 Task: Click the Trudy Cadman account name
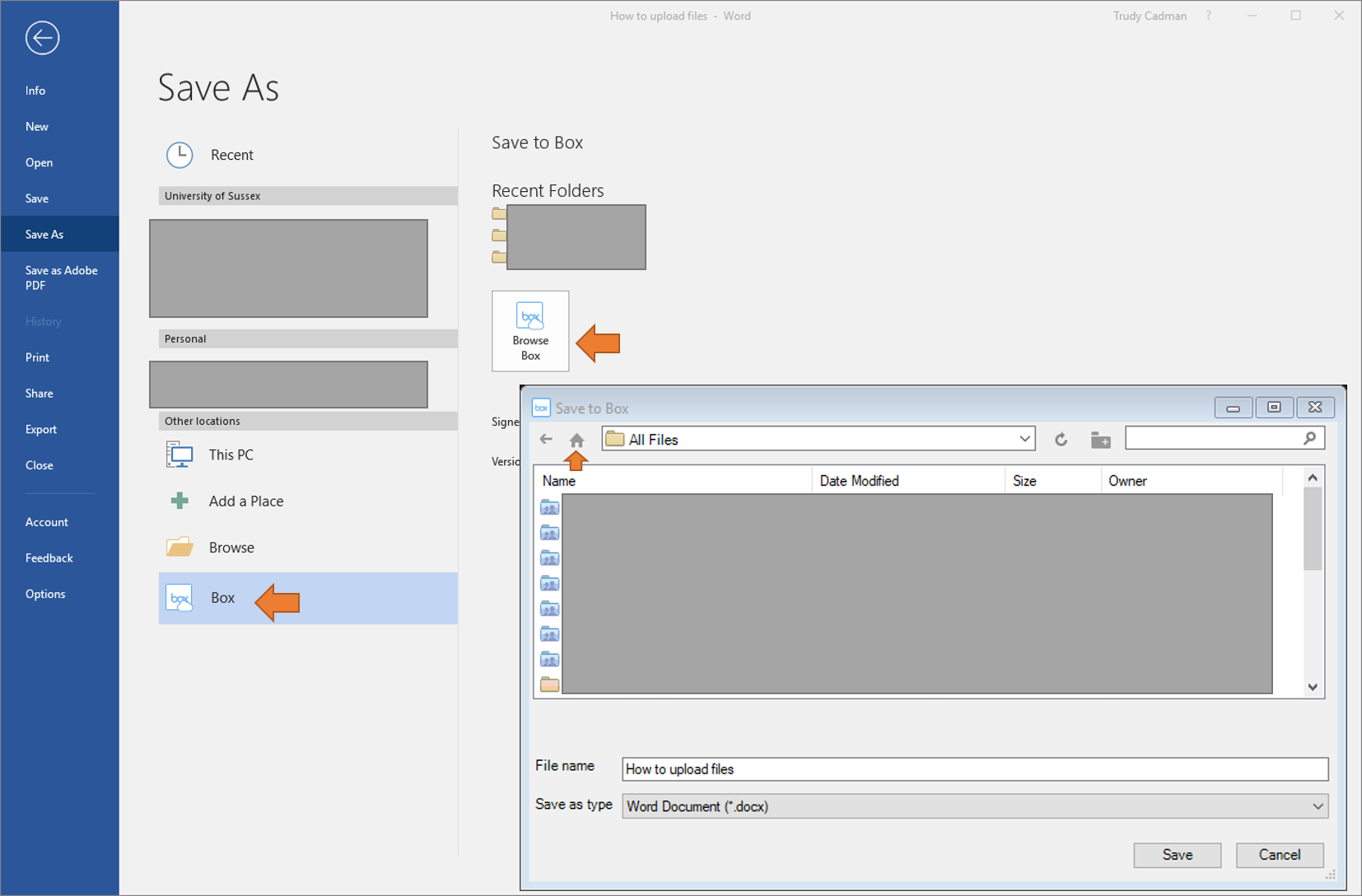click(x=1150, y=16)
